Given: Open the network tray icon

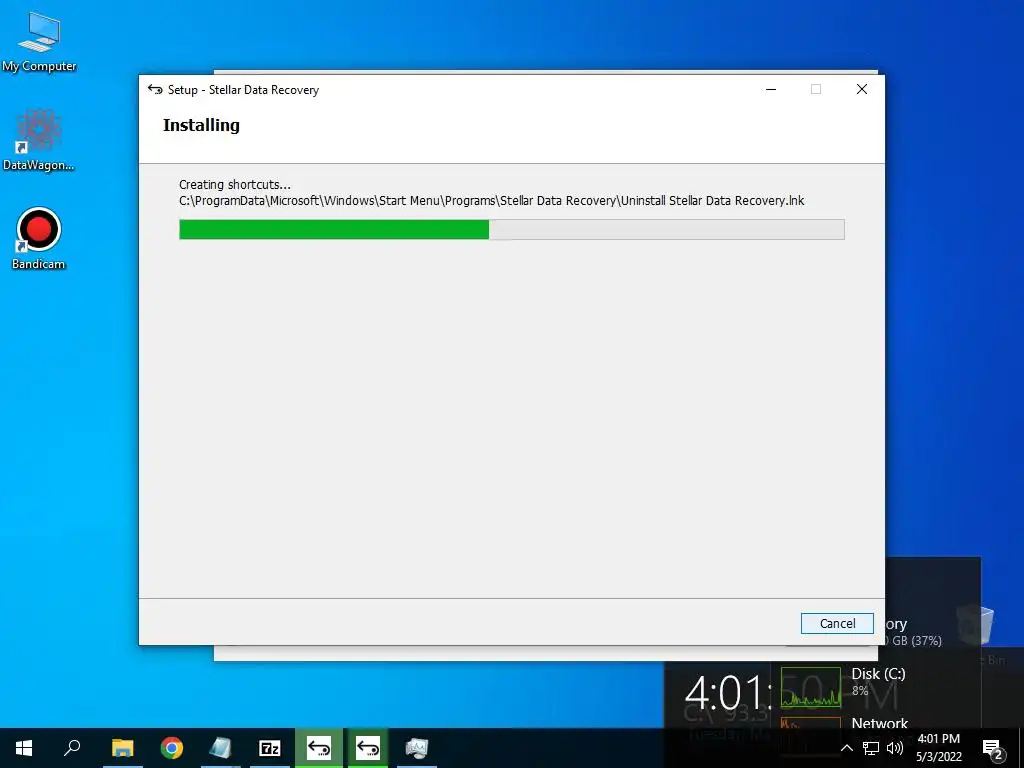Looking at the screenshot, I should [x=871, y=748].
